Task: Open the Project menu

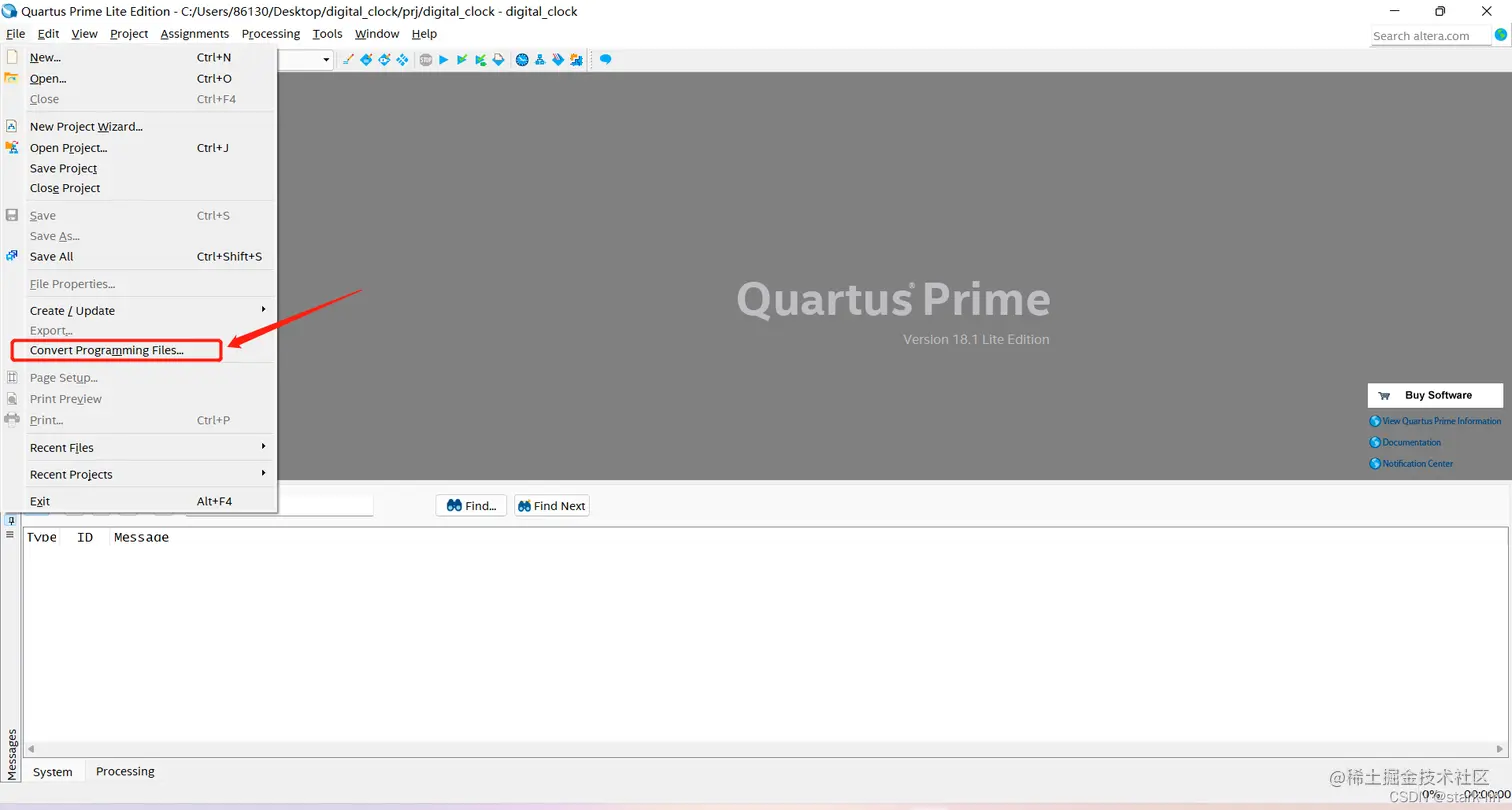Action: click(129, 34)
